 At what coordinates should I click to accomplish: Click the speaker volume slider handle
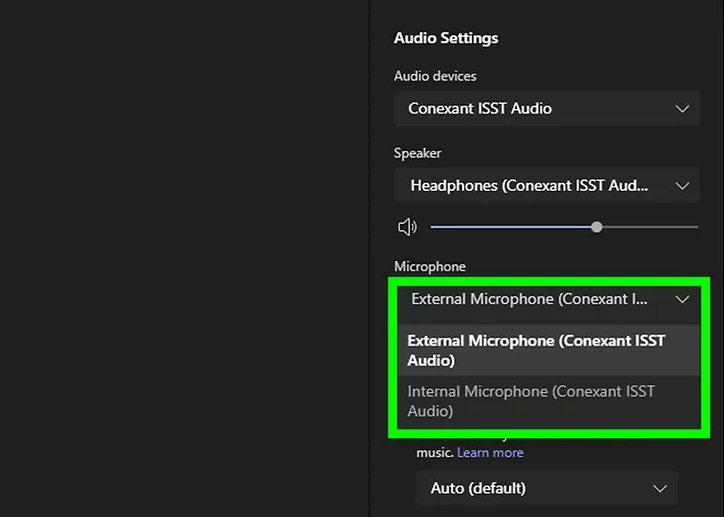click(x=597, y=227)
